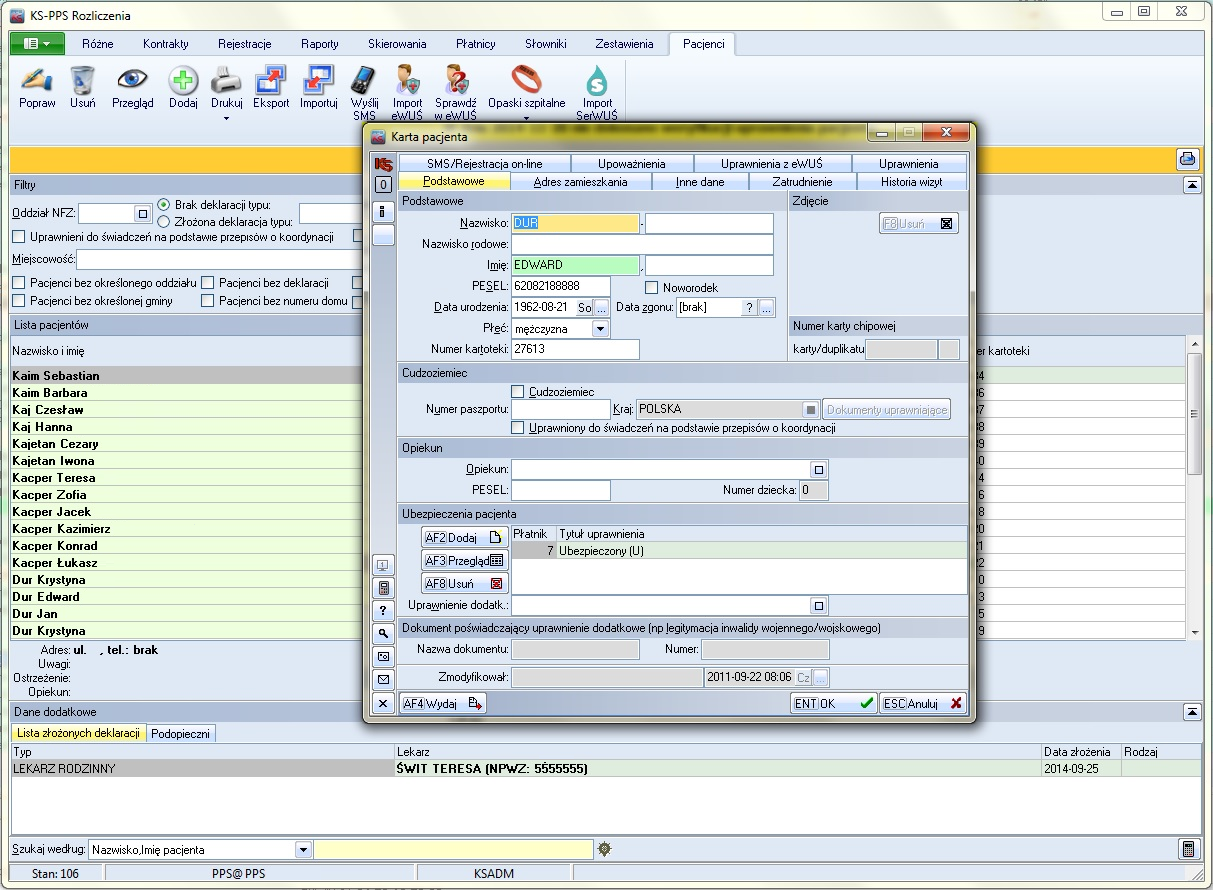Check the Noworodek checkbox
Screen dimensions: 1213x890
click(x=652, y=288)
